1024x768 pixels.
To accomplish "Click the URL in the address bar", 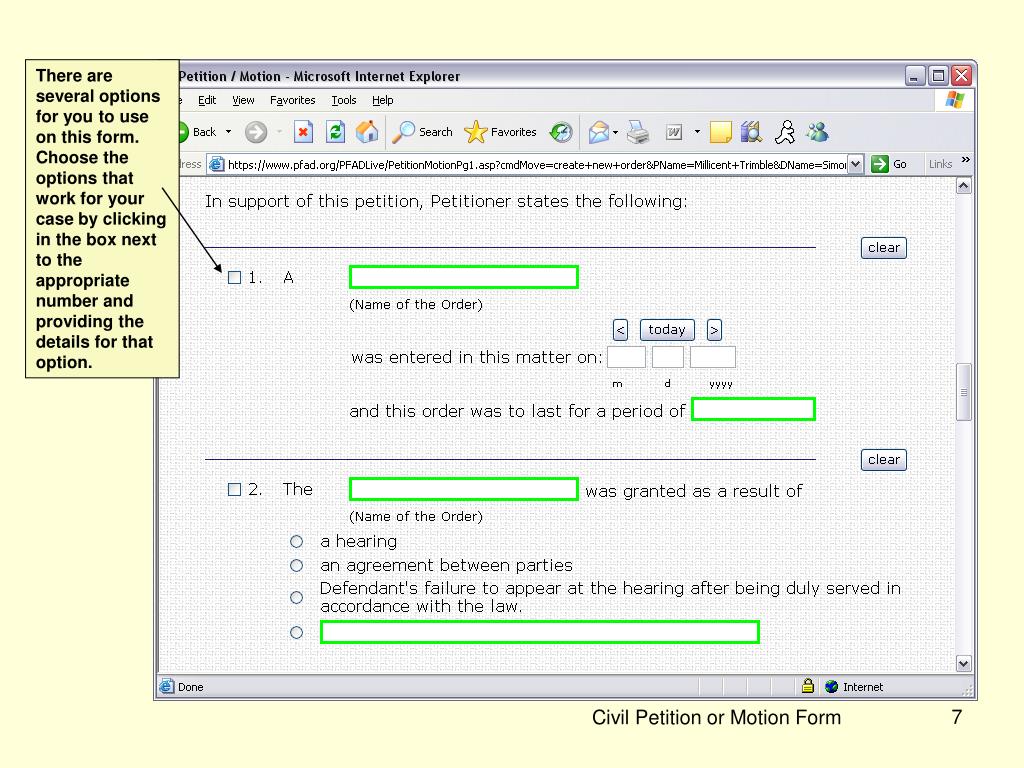I will coord(537,165).
